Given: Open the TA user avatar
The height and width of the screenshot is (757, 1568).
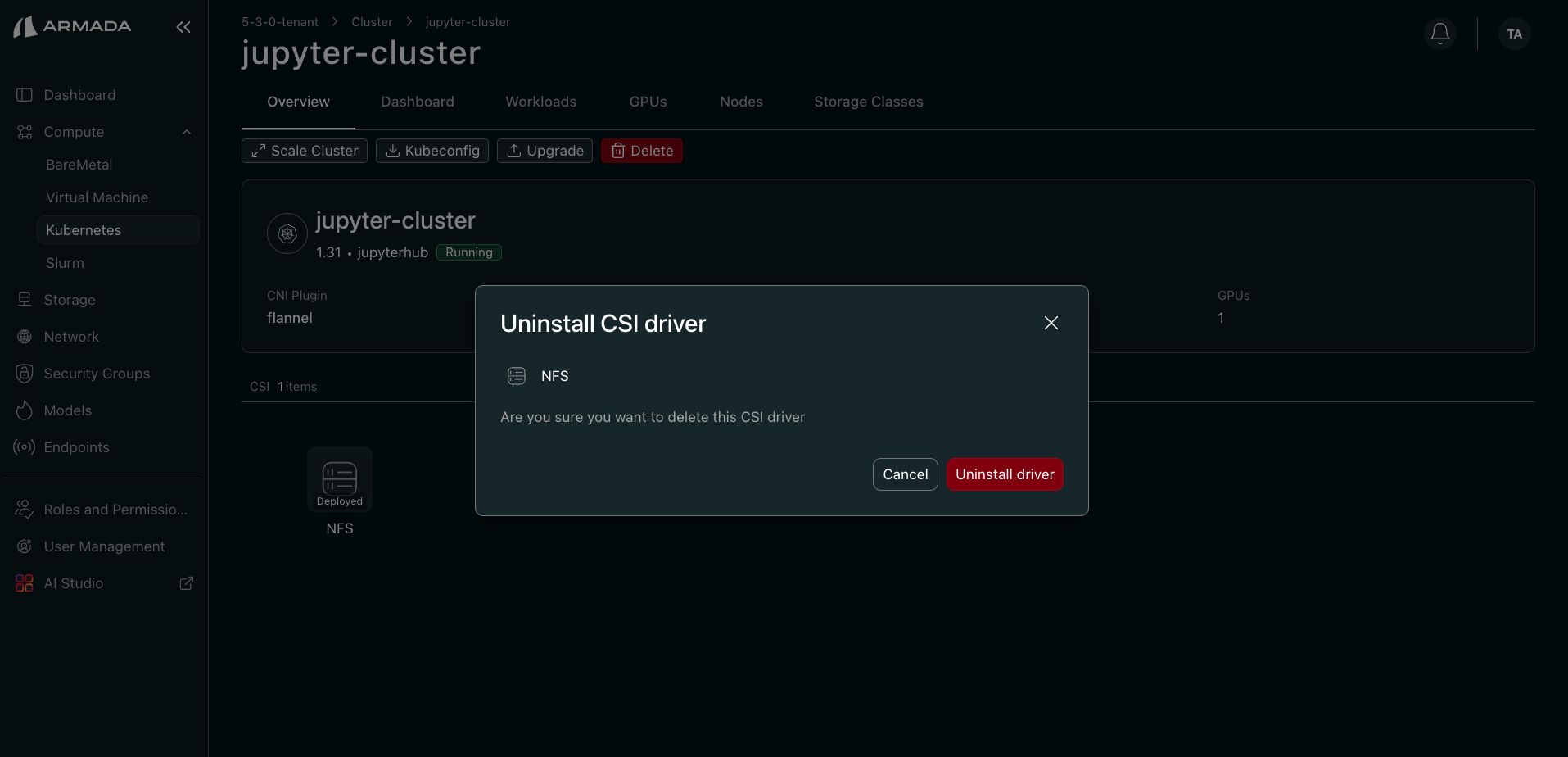Looking at the screenshot, I should click(x=1513, y=34).
